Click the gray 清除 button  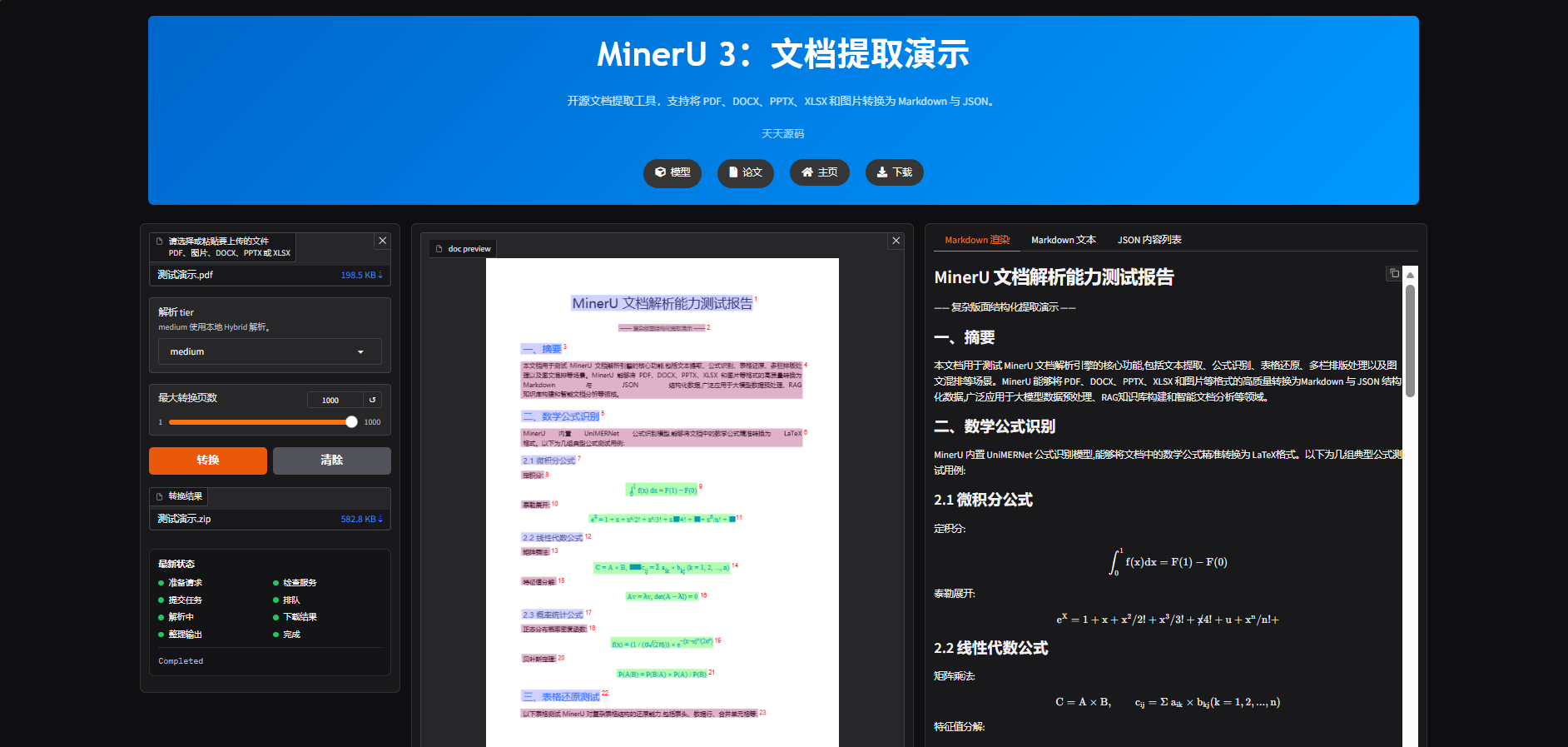tap(332, 461)
